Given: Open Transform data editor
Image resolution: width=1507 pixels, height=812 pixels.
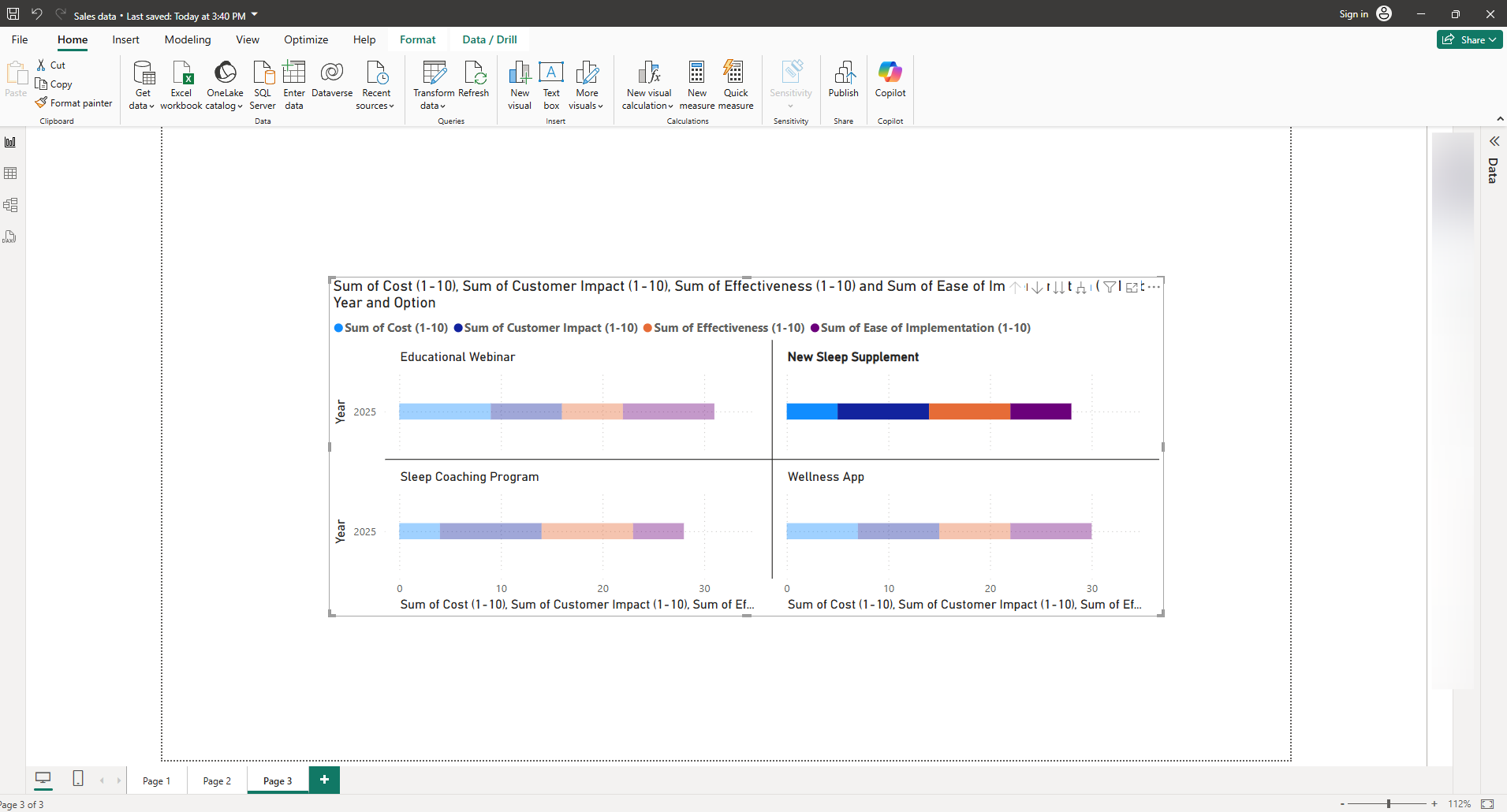Looking at the screenshot, I should pos(434,86).
